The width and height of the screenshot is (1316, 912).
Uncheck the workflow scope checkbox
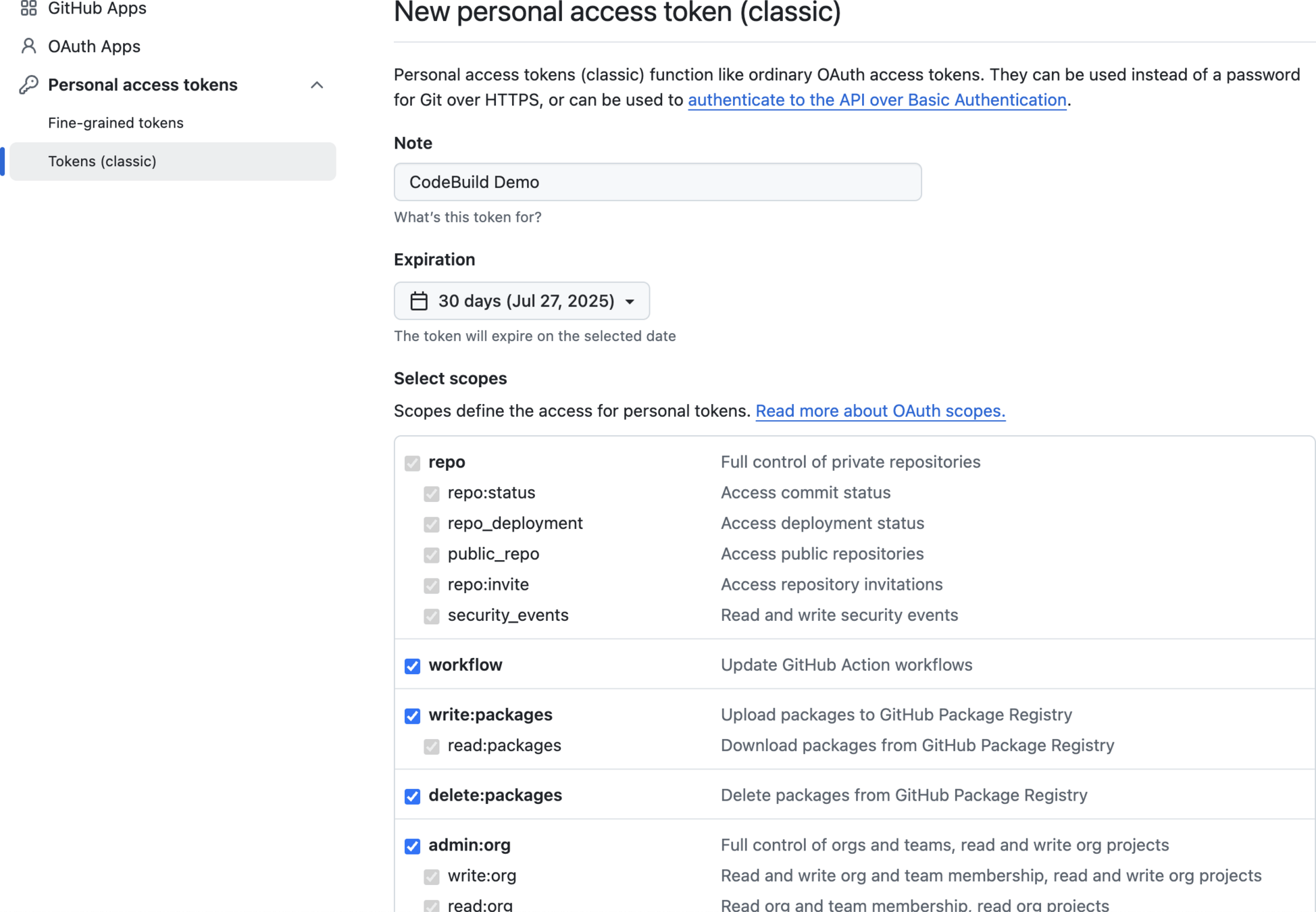tap(412, 666)
